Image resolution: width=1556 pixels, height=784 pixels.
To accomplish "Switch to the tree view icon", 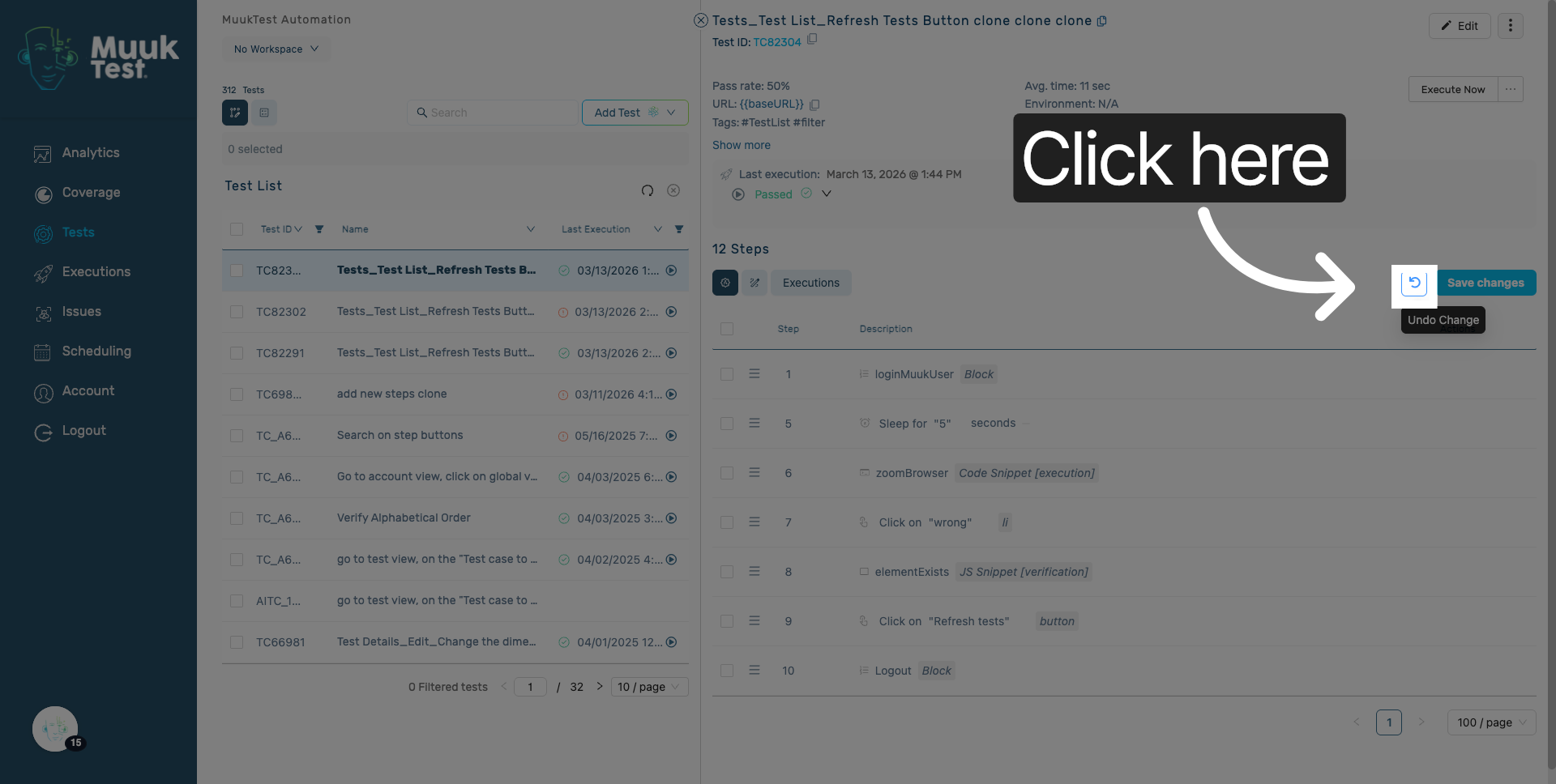I will (x=235, y=113).
